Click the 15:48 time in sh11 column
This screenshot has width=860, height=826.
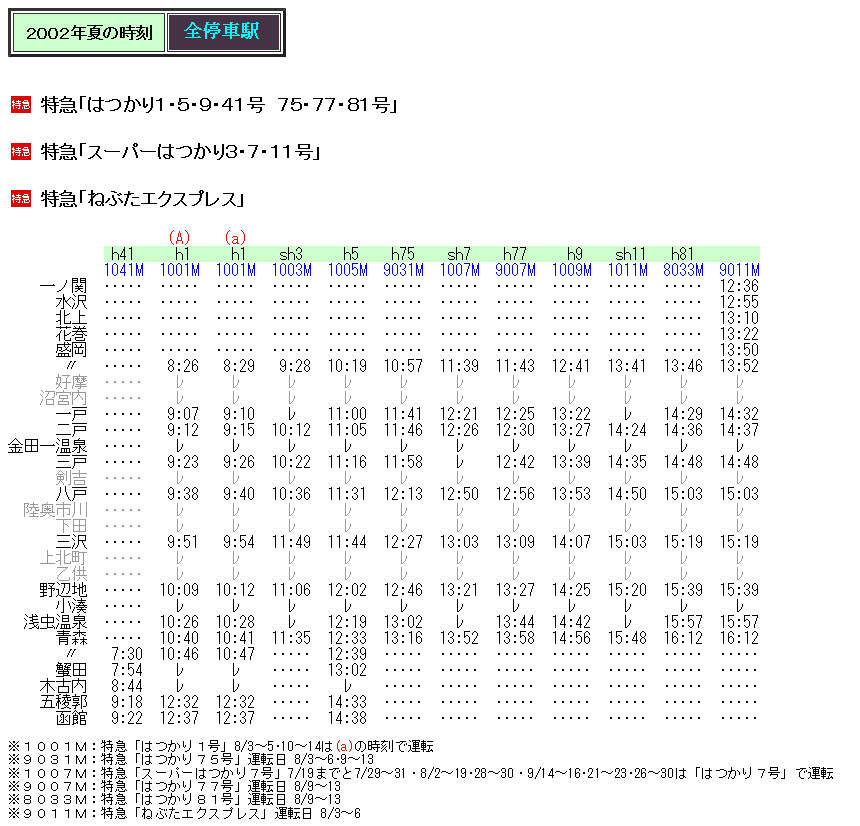point(627,637)
